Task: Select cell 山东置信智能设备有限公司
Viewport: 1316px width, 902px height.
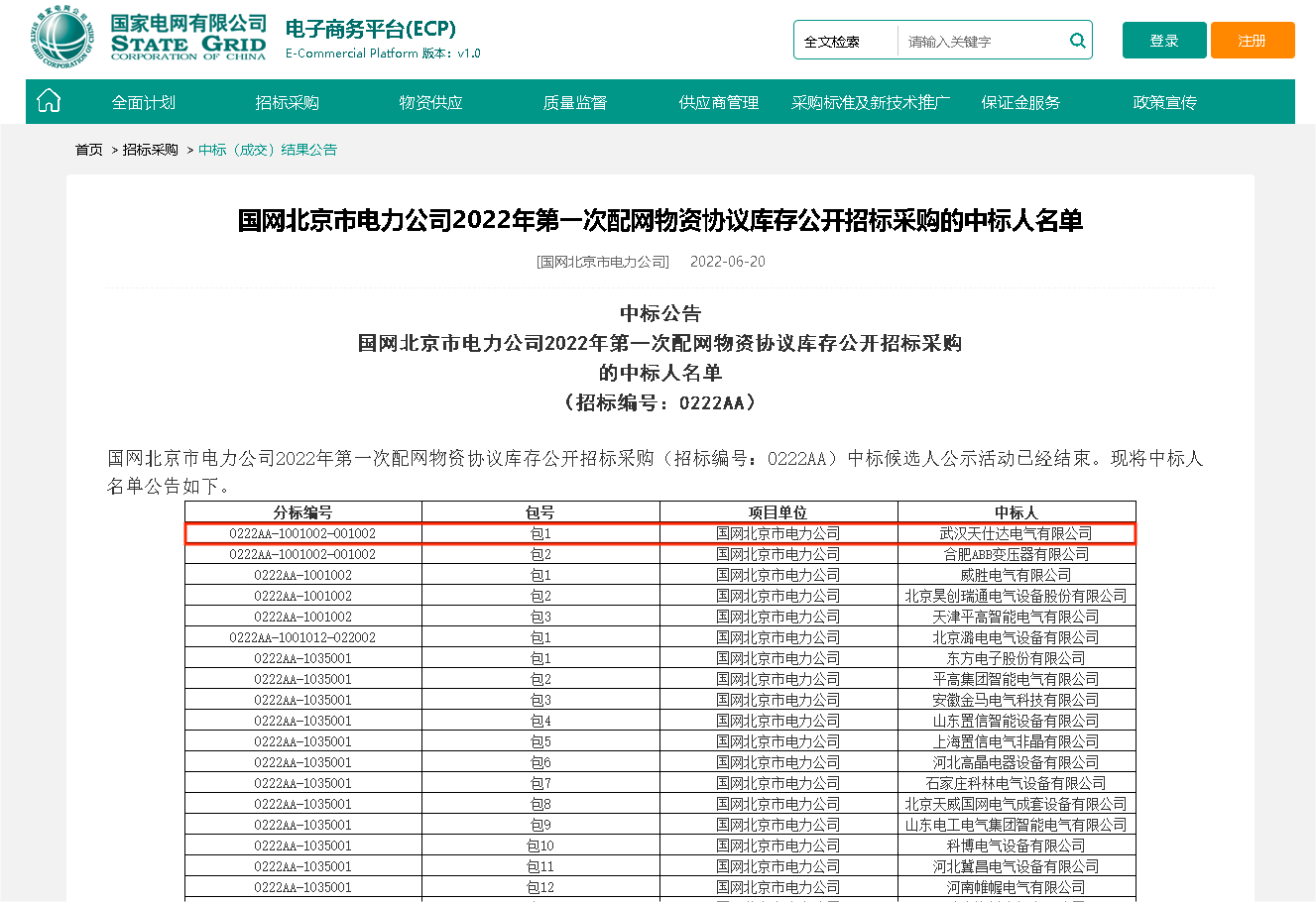Action: pyautogui.click(x=1017, y=721)
